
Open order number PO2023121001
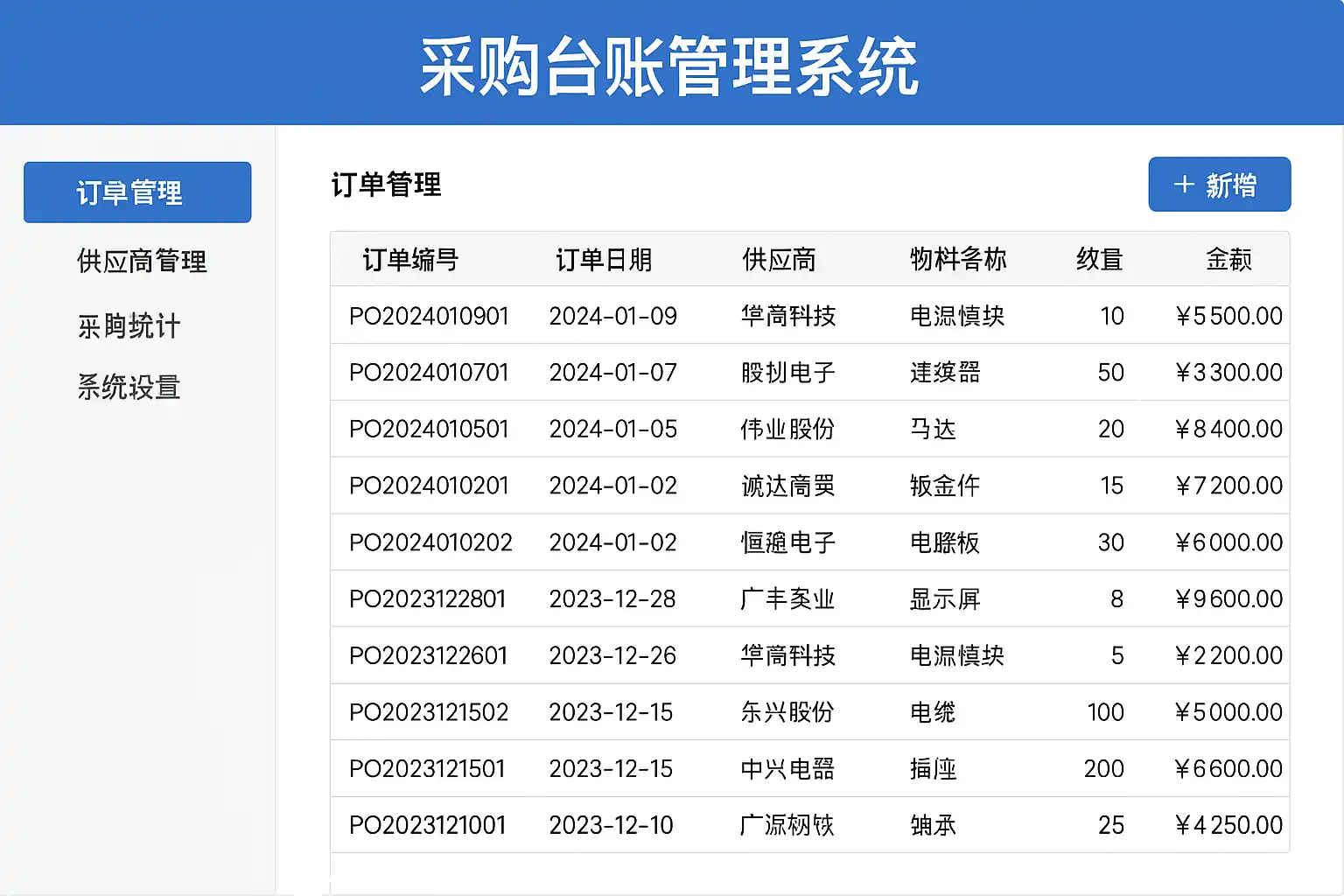[427, 825]
